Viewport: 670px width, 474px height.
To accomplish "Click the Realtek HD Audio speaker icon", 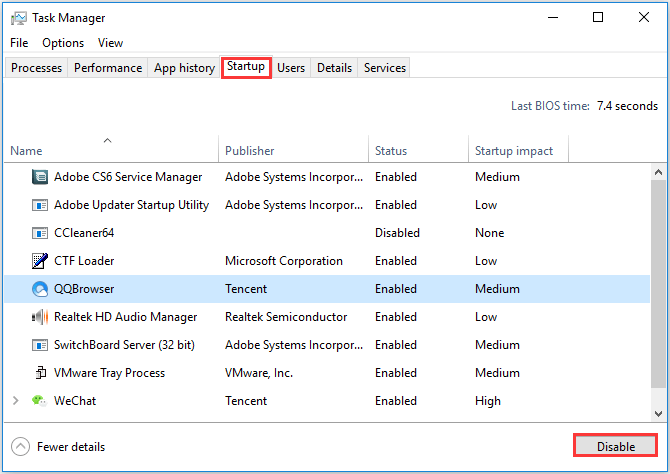I will (x=40, y=317).
